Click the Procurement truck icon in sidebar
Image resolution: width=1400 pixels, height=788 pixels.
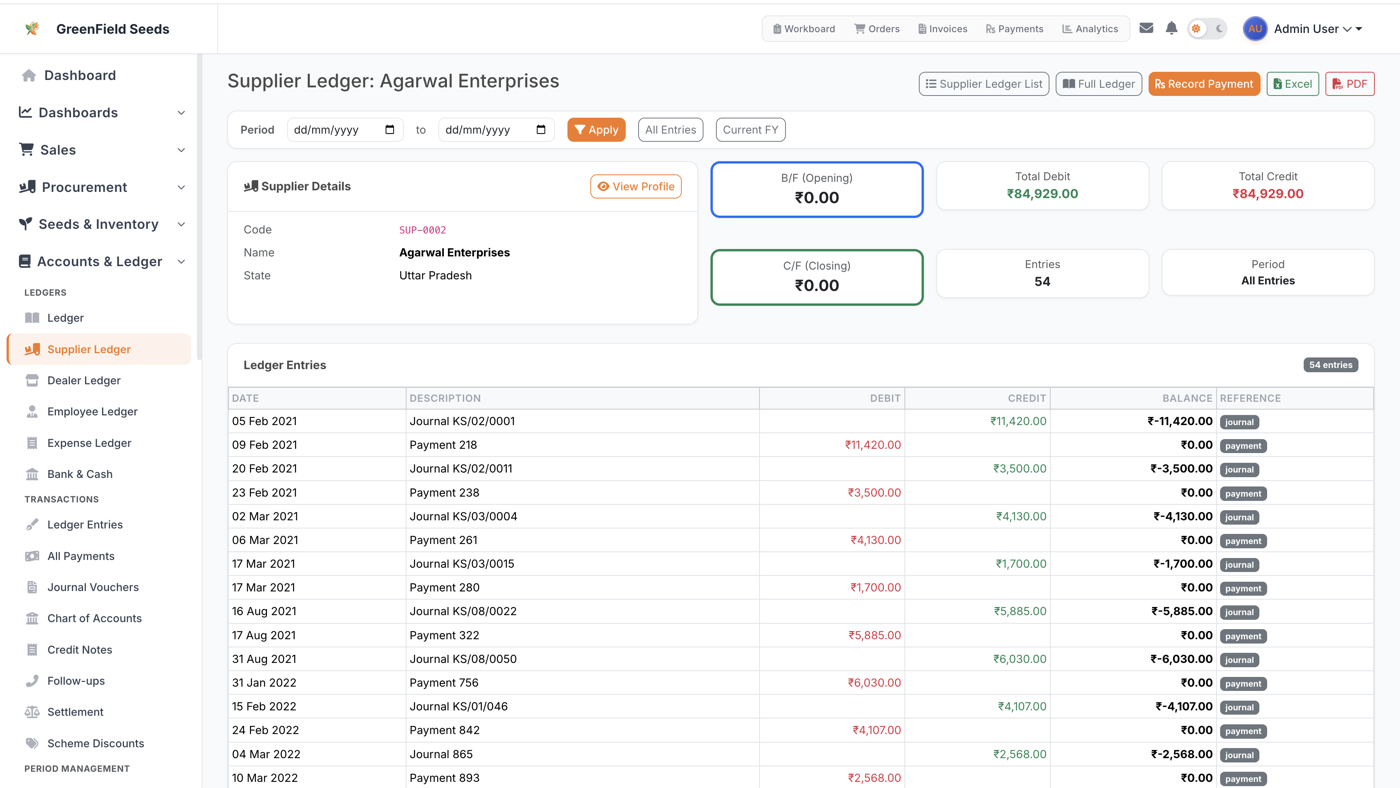[x=27, y=187]
